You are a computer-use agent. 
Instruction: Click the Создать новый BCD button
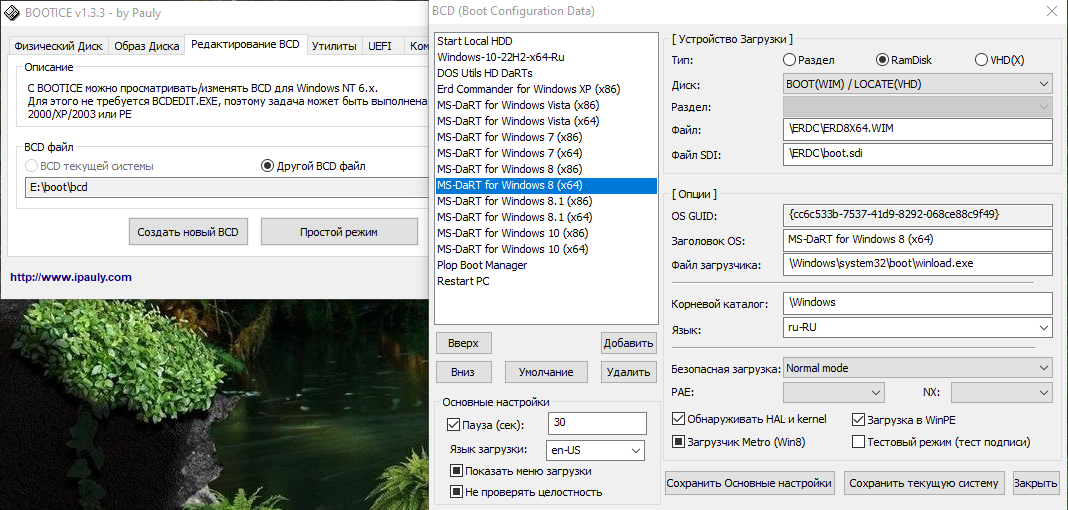point(188,232)
